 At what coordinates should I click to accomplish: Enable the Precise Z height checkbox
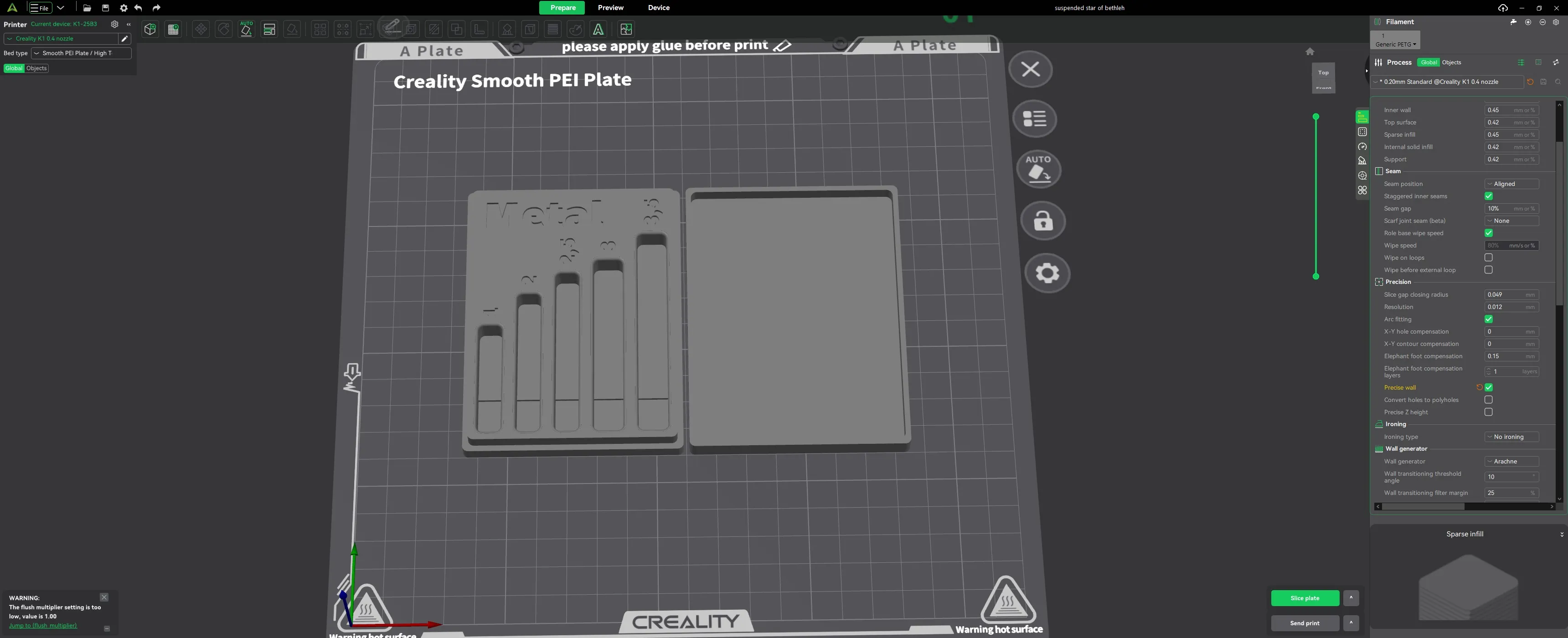coord(1488,412)
